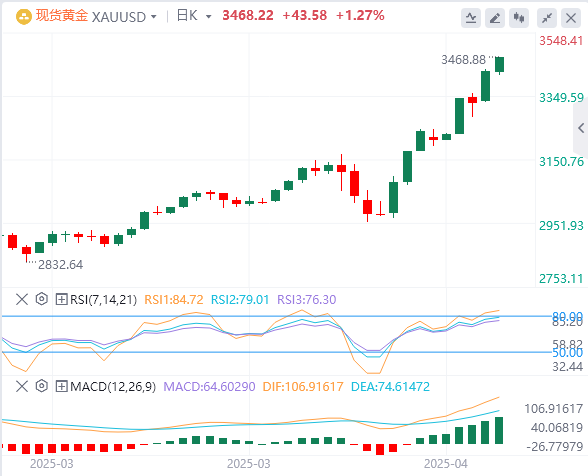Click the 现货黄金 symbol name
This screenshot has height=476, width=588.
(x=62, y=16)
